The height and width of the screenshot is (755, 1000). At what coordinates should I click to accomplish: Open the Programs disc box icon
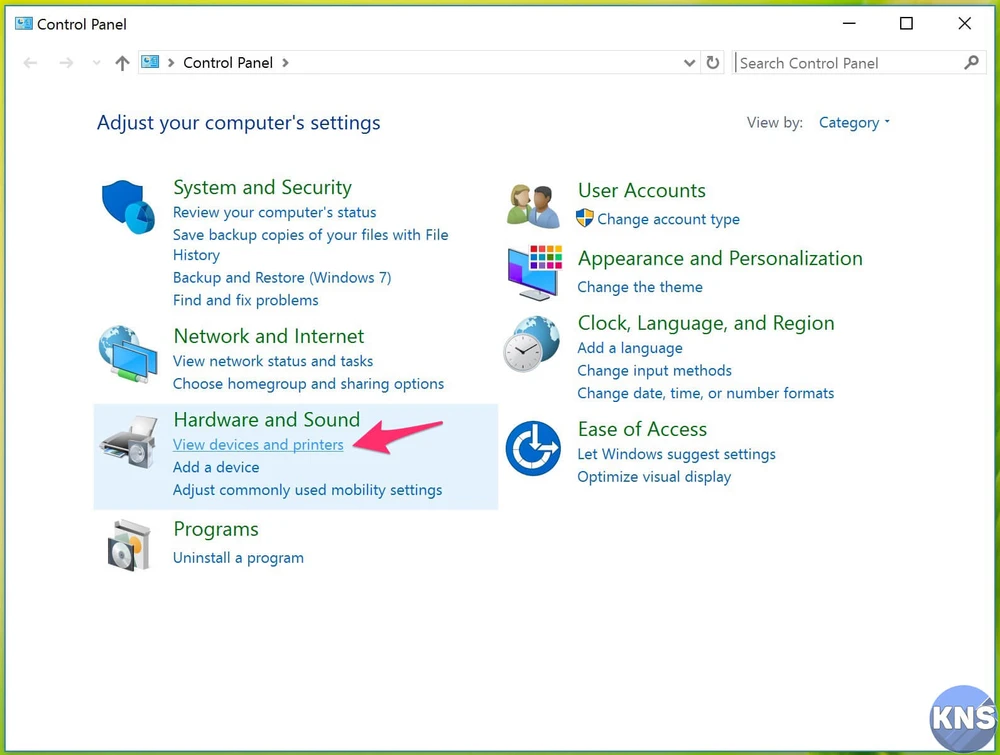[129, 545]
